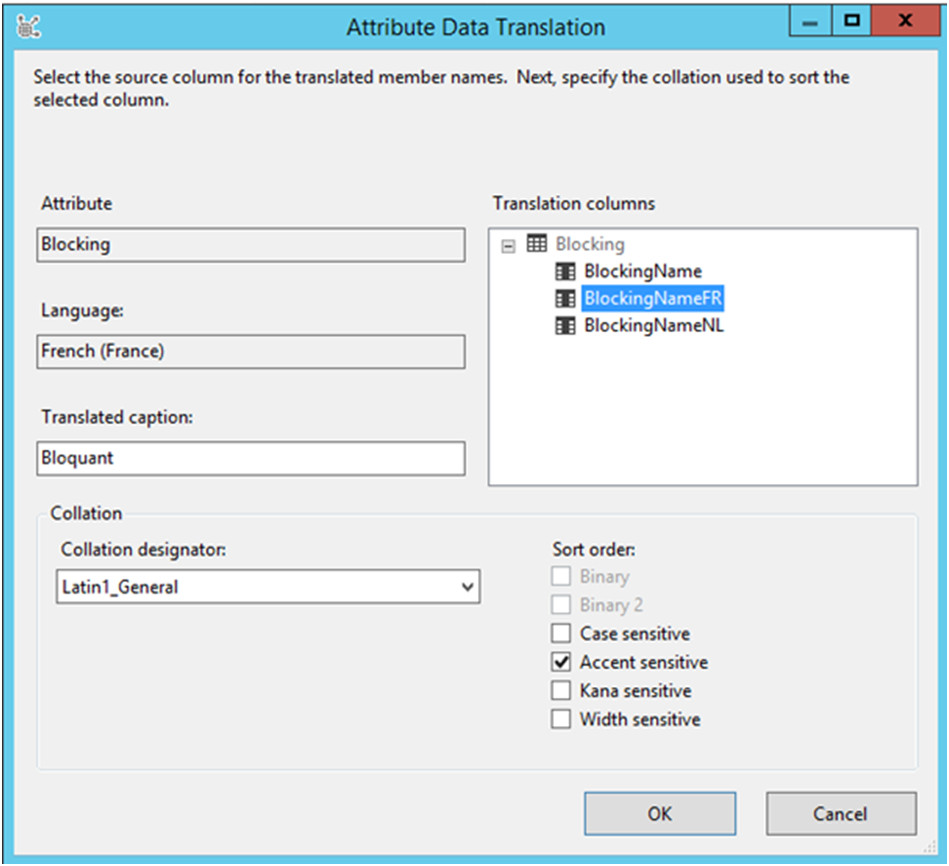Click the application icon in the title bar
949x866 pixels.
[29, 26]
